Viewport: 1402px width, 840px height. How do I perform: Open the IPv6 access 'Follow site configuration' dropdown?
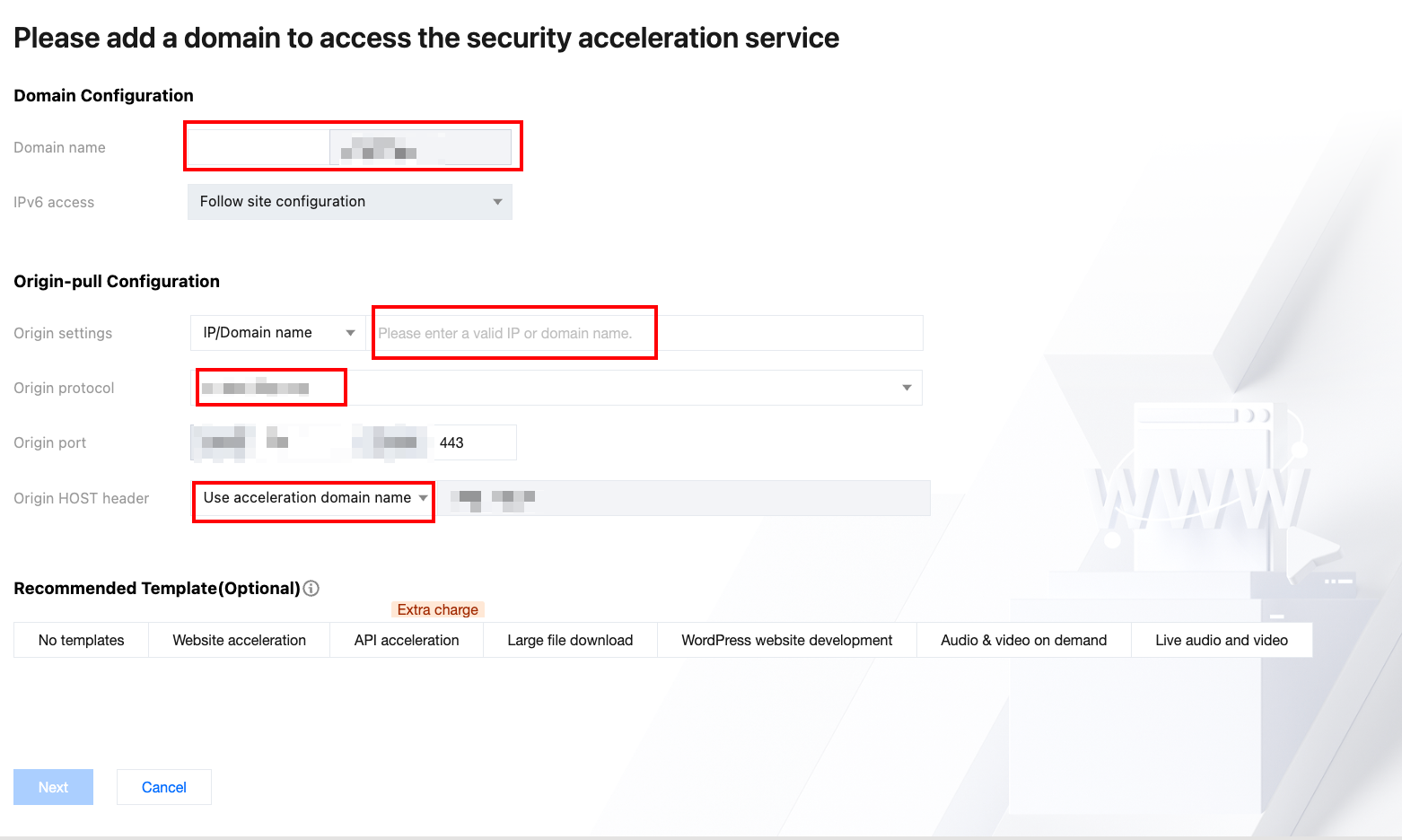[x=349, y=202]
